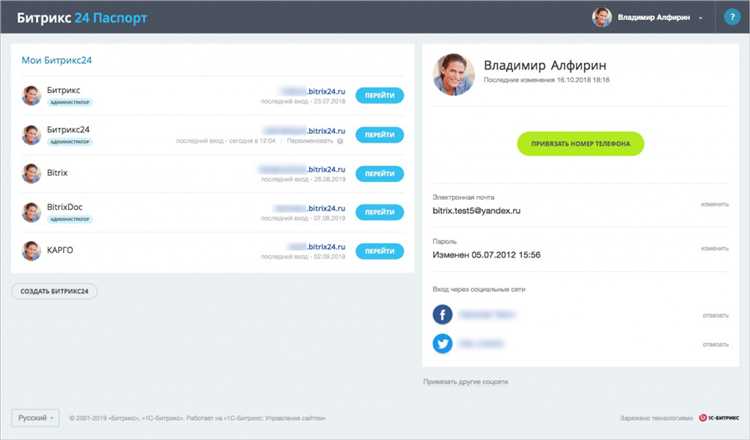Image resolution: width=750 pixels, height=440 pixels.
Task: Click the large profile photo of Владимир Алфирин
Action: tap(453, 74)
